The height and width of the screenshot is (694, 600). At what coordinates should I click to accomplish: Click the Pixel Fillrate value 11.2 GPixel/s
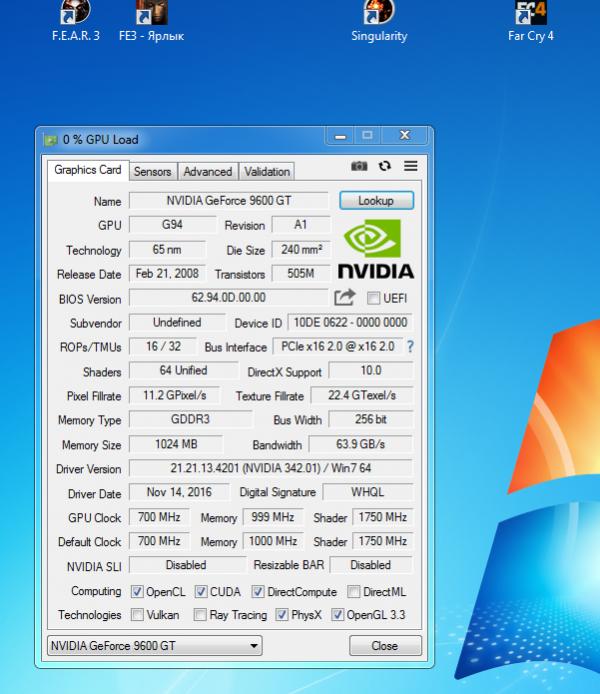point(174,395)
